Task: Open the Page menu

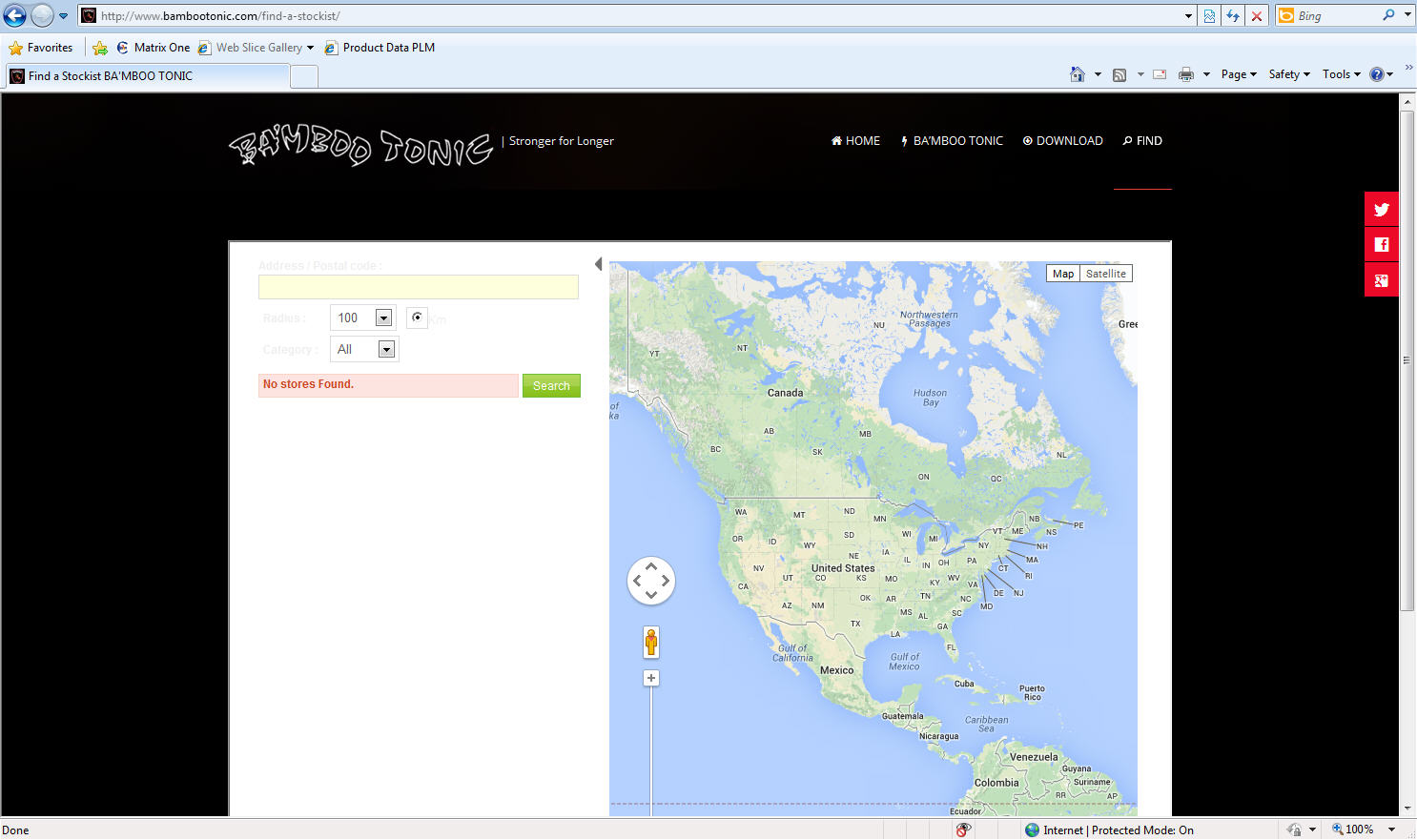Action: (x=1239, y=74)
